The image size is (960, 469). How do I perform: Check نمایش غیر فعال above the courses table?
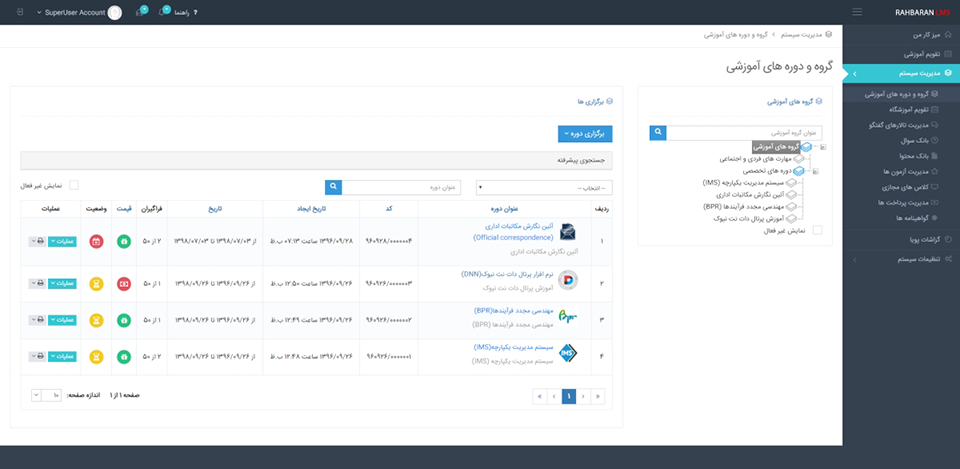point(74,185)
